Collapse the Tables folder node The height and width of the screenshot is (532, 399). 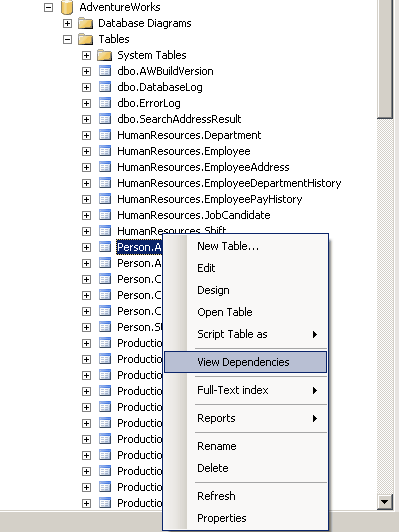tap(68, 39)
